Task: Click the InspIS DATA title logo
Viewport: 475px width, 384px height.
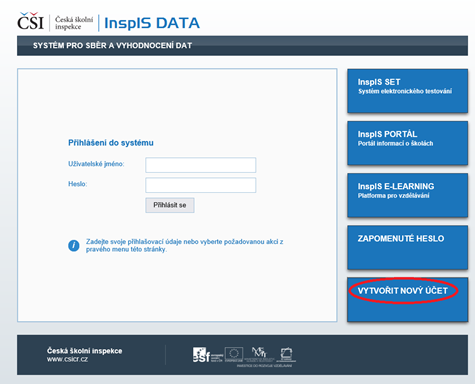Action: click(152, 23)
